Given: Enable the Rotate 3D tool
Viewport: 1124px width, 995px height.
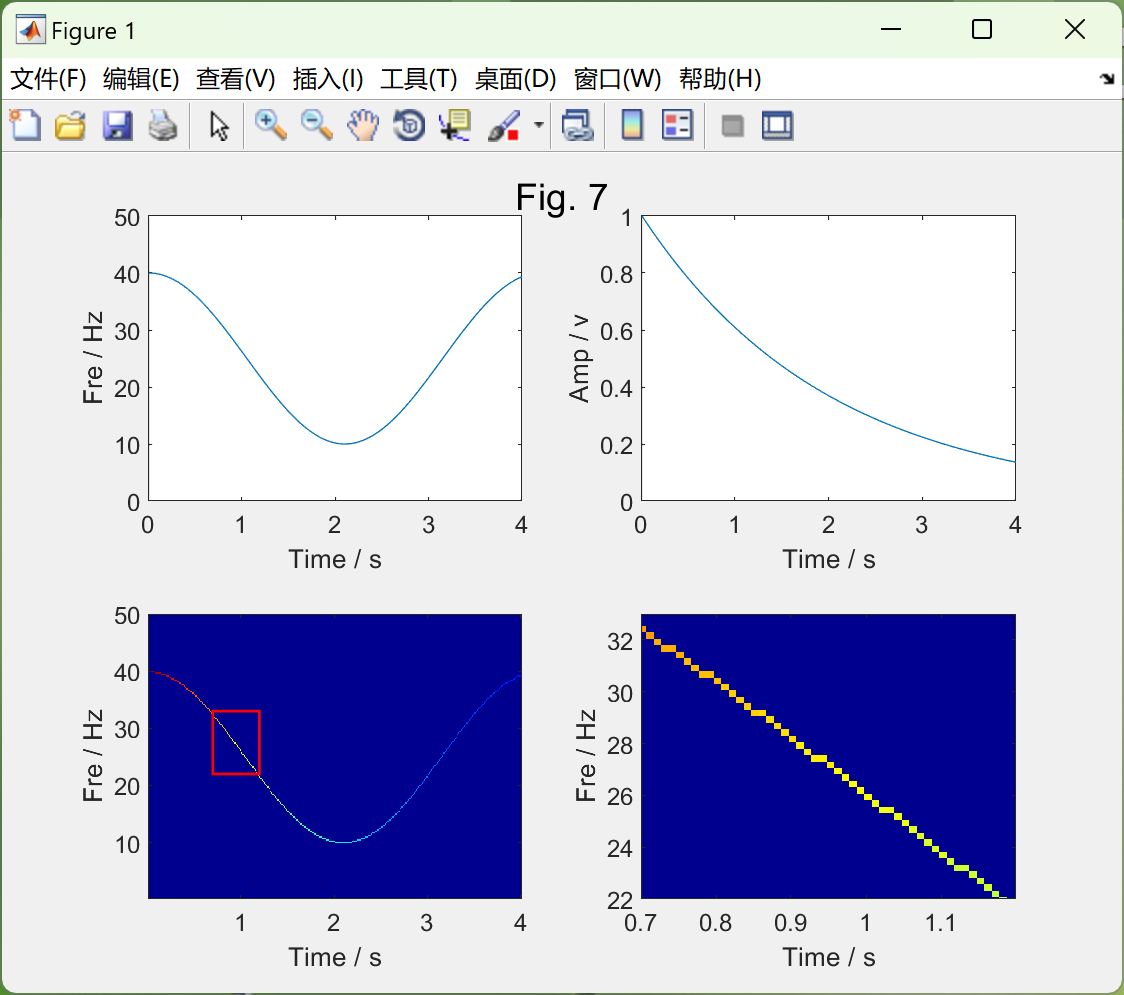Looking at the screenshot, I should point(409,125).
